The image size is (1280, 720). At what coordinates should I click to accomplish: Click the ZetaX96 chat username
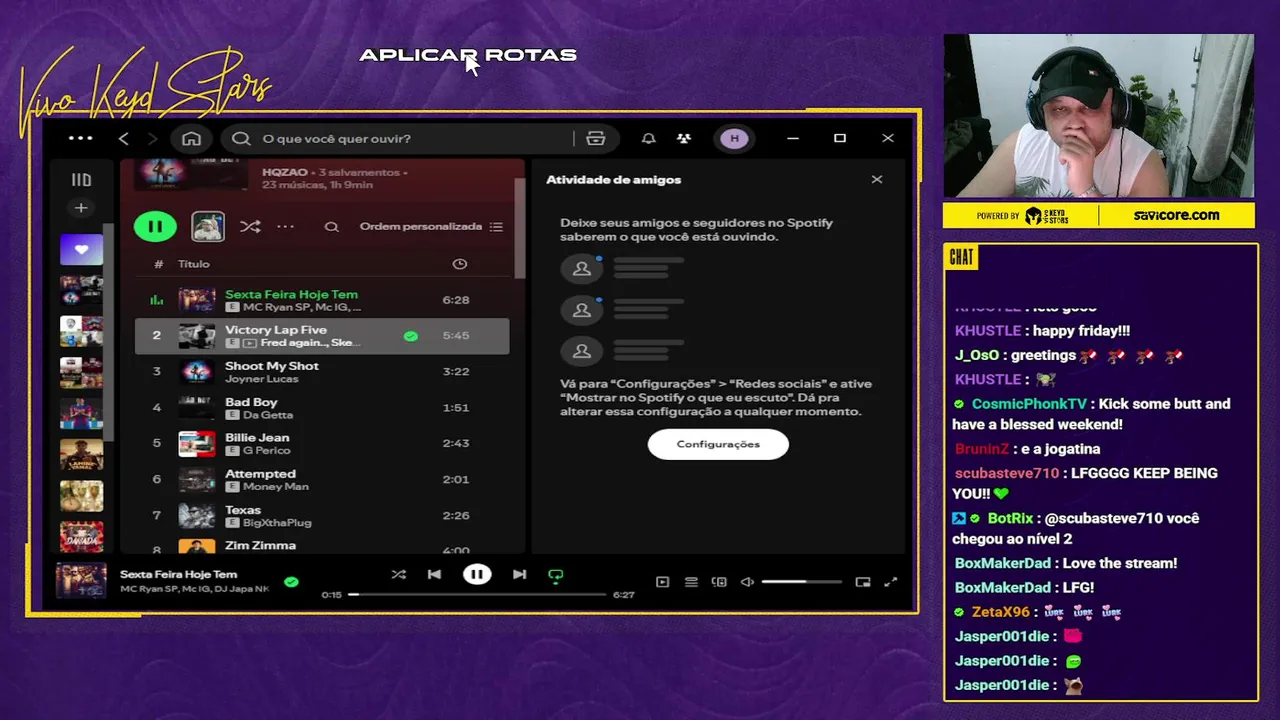coord(1000,612)
